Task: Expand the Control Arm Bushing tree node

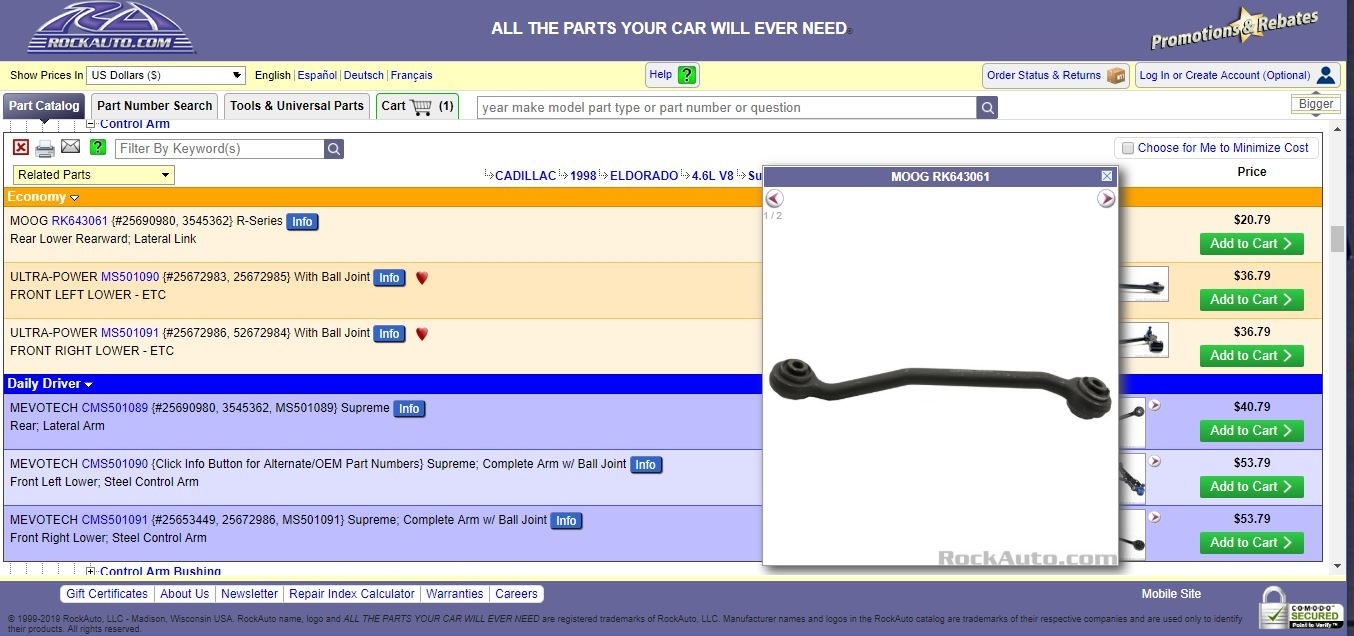Action: pos(90,572)
